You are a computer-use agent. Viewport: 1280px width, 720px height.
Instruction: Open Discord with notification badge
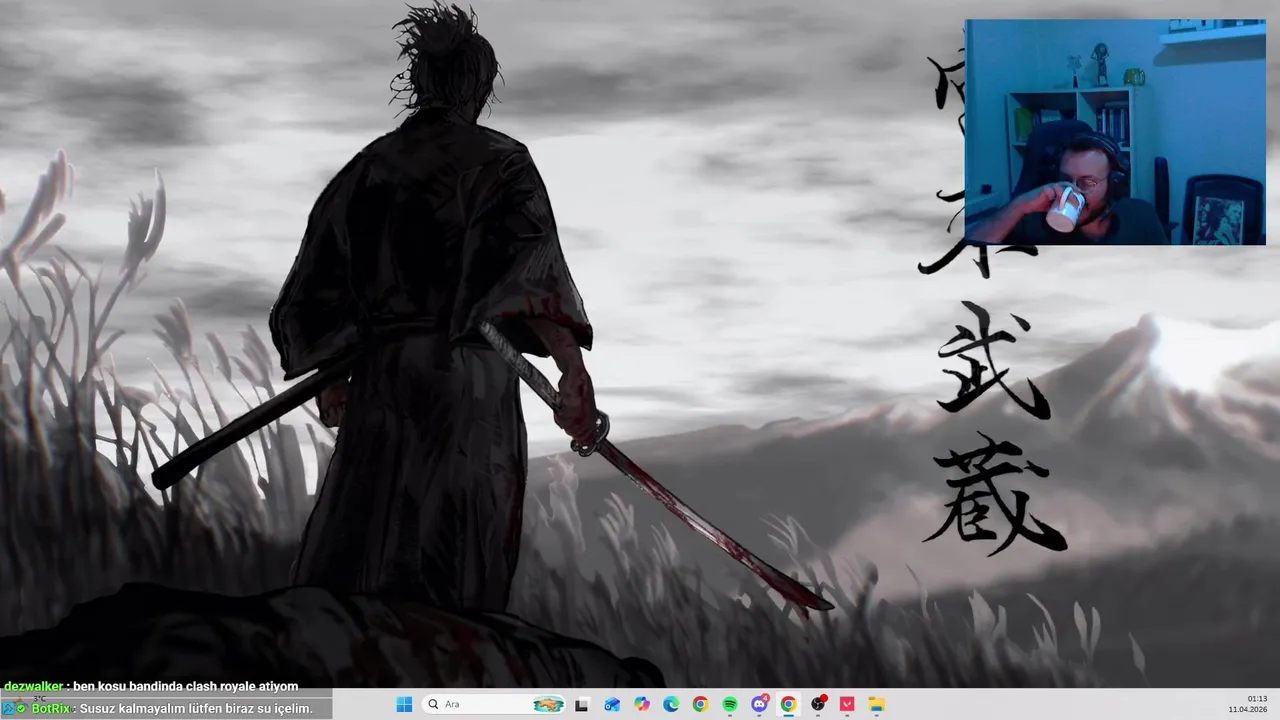point(759,704)
